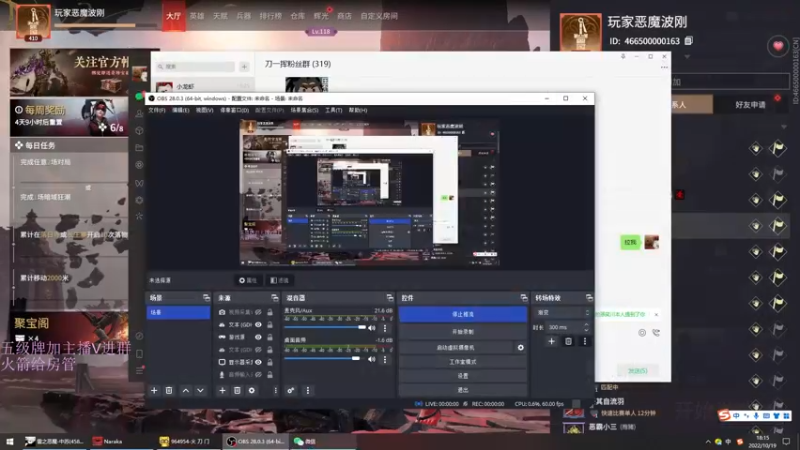The width and height of the screenshot is (800, 450).
Task: Toggle lock on 游戏源 source
Action: coord(270,337)
